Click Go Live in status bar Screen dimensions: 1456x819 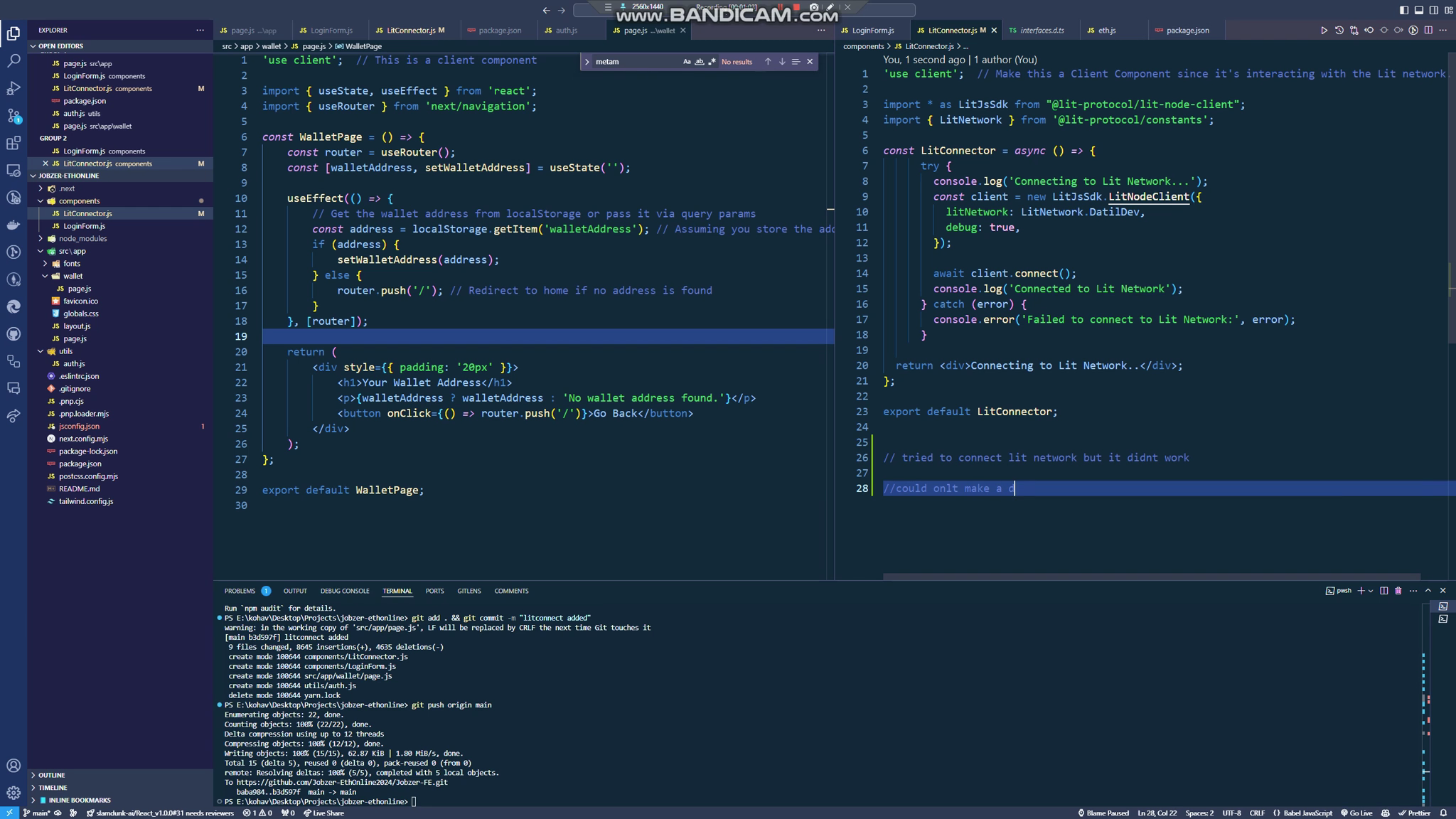[x=1356, y=813]
